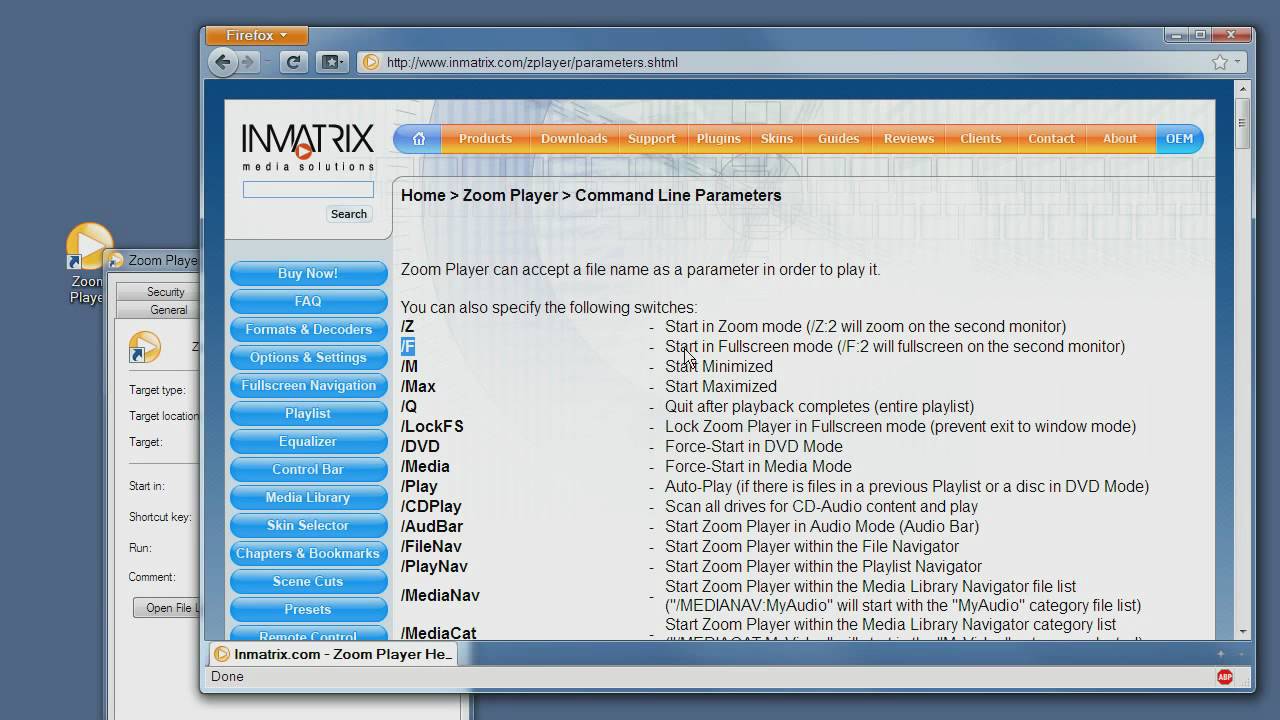Viewport: 1280px width, 720px height.
Task: Expand the URL bar history dropdown arrow
Action: click(x=1237, y=62)
